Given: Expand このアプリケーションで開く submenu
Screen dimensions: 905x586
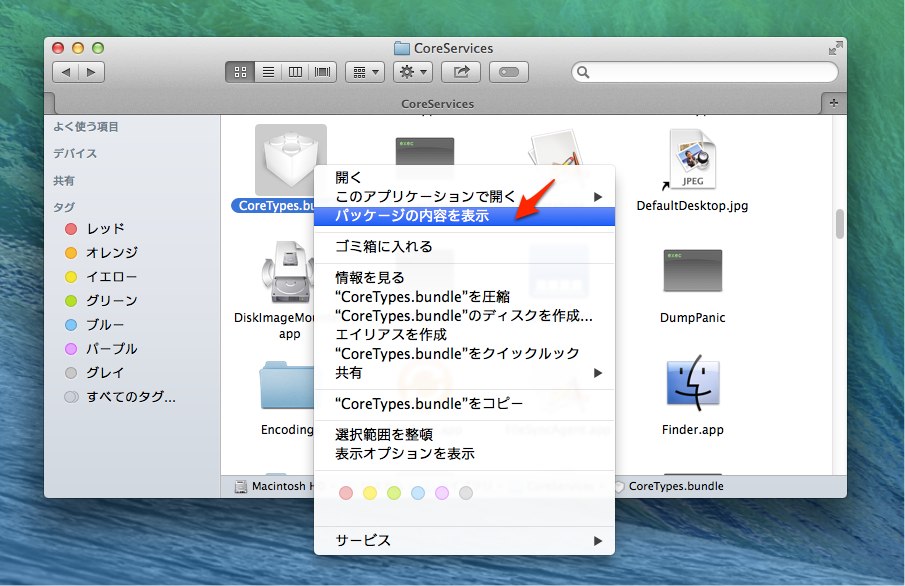Looking at the screenshot, I should click(x=464, y=196).
